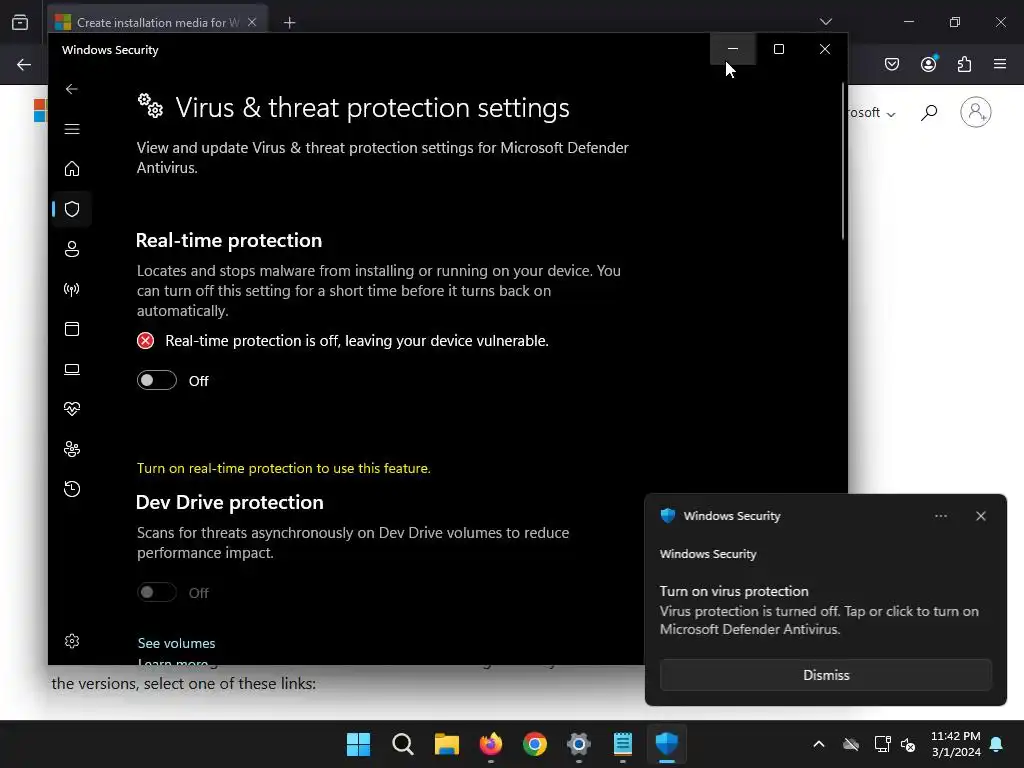This screenshot has width=1024, height=768.
Task: Close the Windows Security toast notification
Action: pyautogui.click(x=980, y=516)
